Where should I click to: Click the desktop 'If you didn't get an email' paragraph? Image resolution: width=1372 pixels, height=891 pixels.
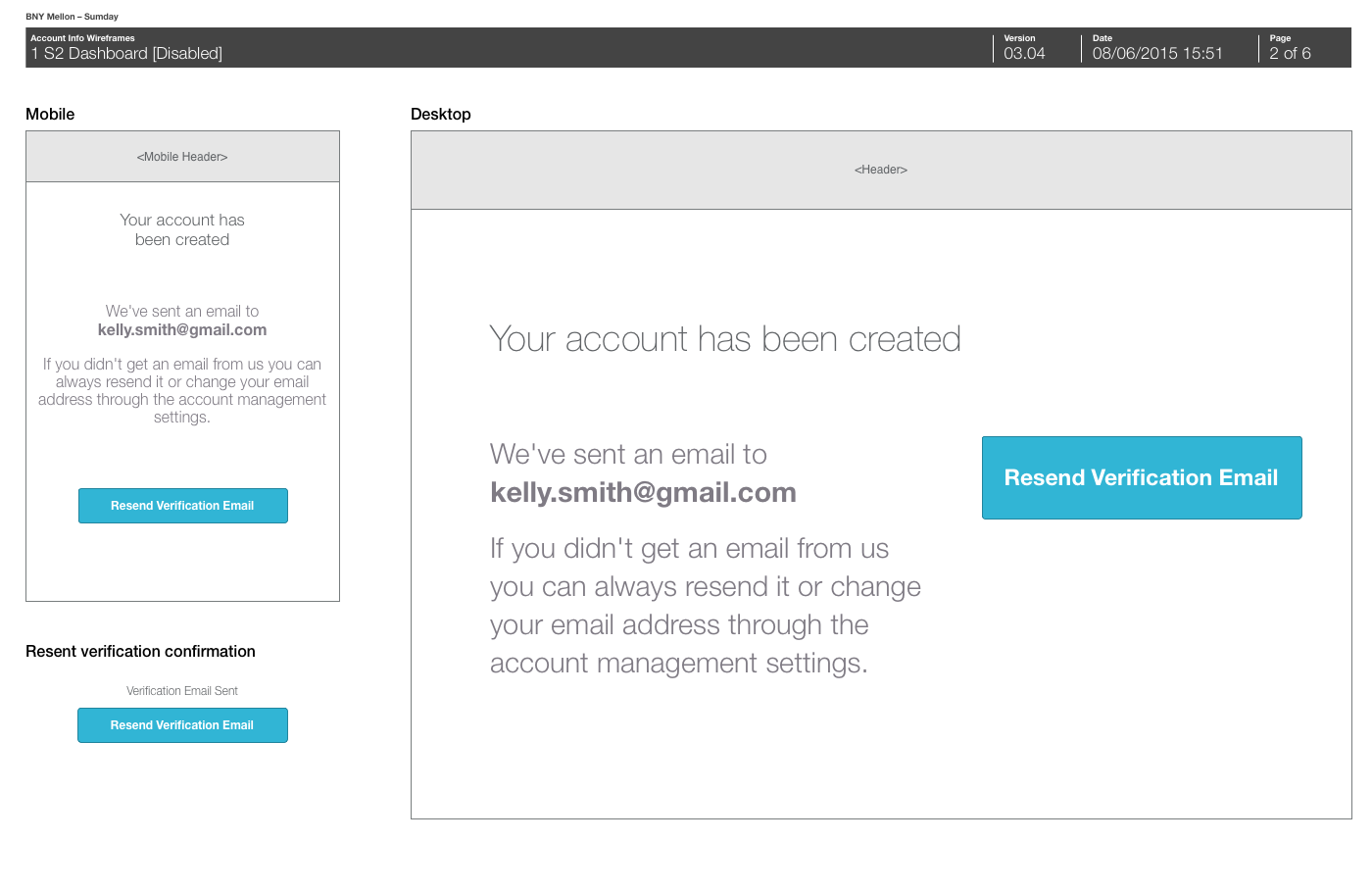pyautogui.click(x=706, y=606)
